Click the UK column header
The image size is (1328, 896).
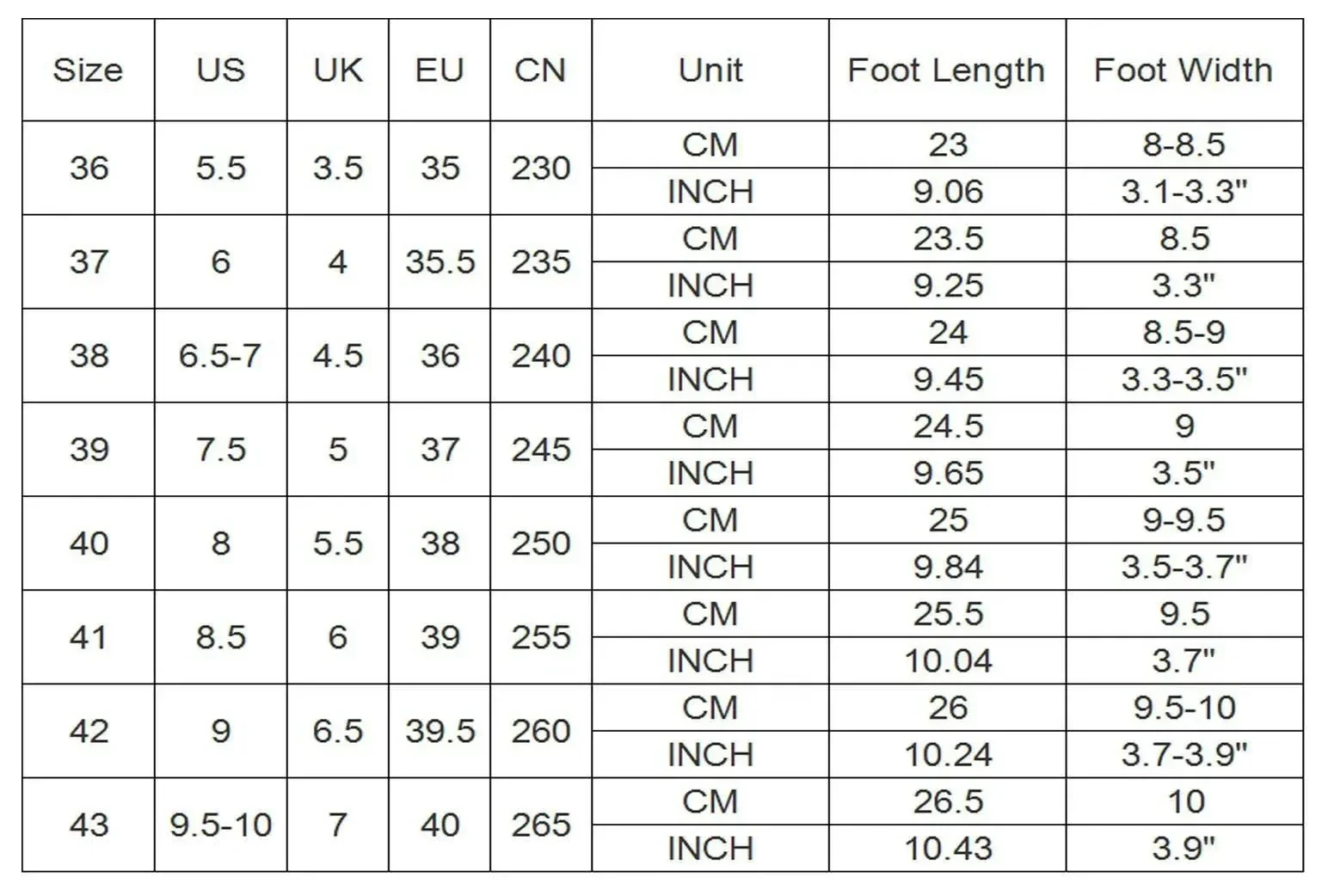pyautogui.click(x=337, y=71)
